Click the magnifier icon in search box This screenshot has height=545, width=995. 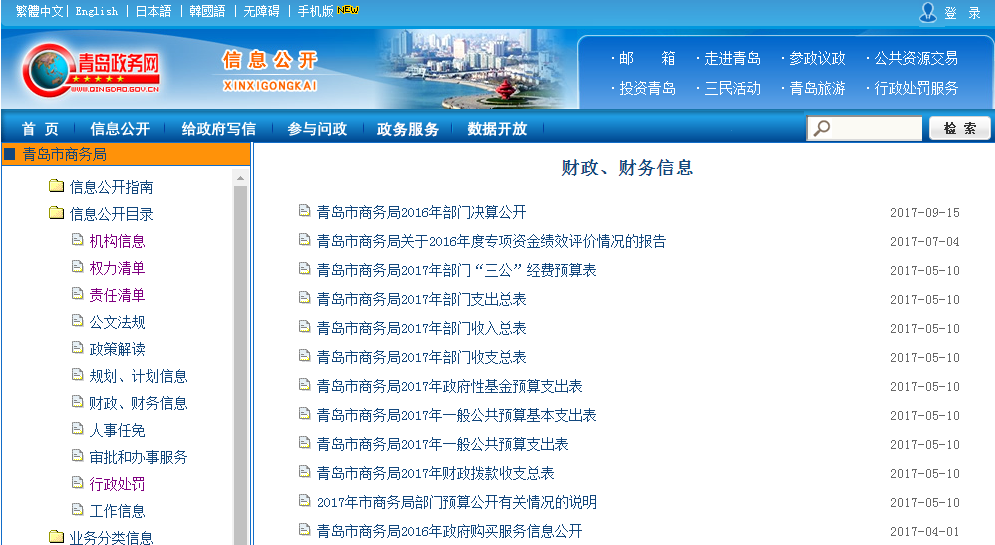tap(821, 129)
